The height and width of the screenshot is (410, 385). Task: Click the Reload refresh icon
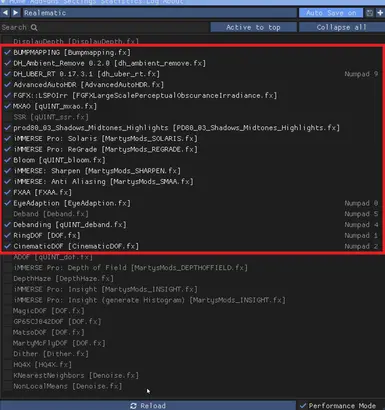[x=133, y=406]
